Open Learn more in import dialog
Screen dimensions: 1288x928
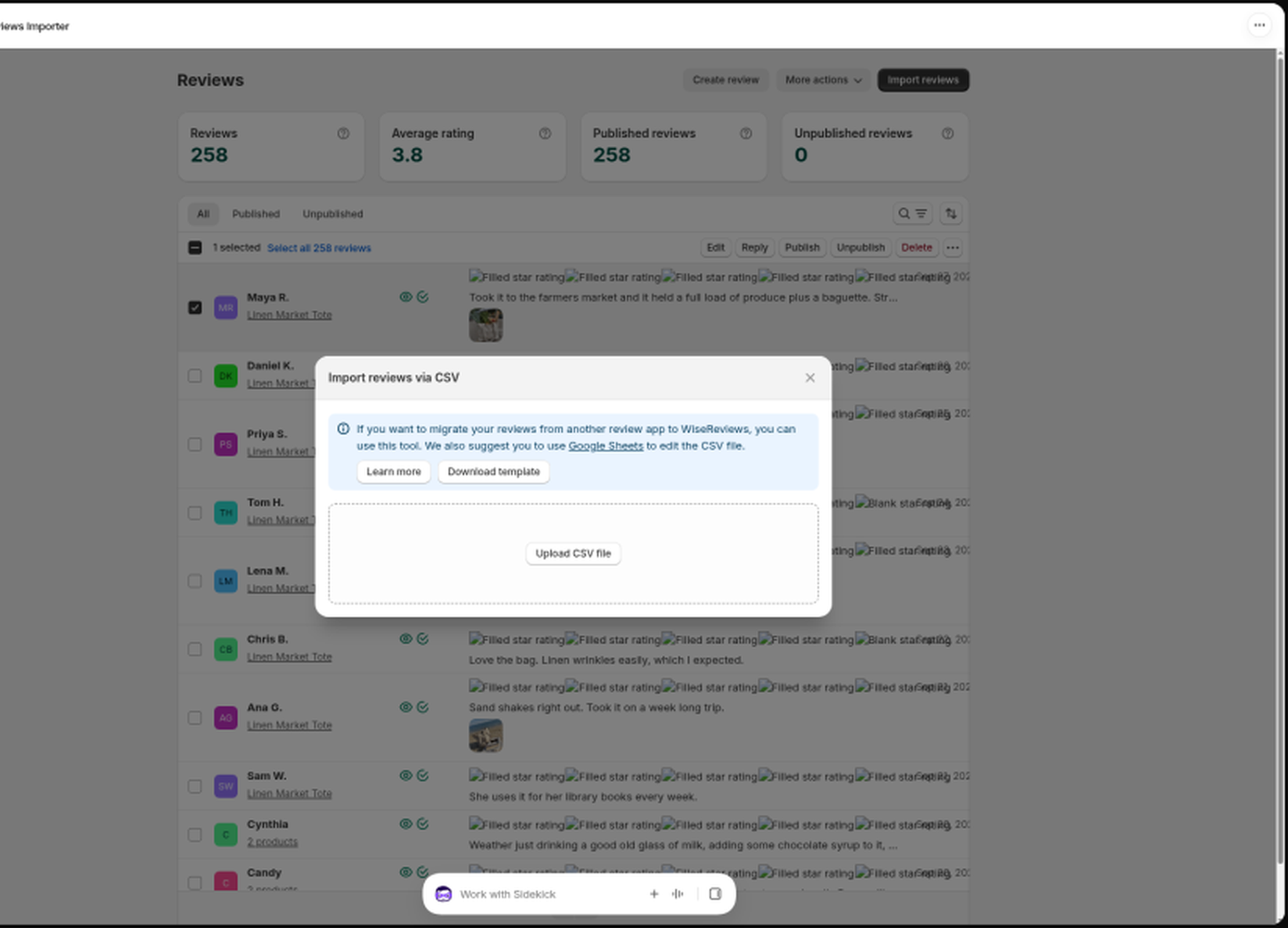tap(393, 472)
